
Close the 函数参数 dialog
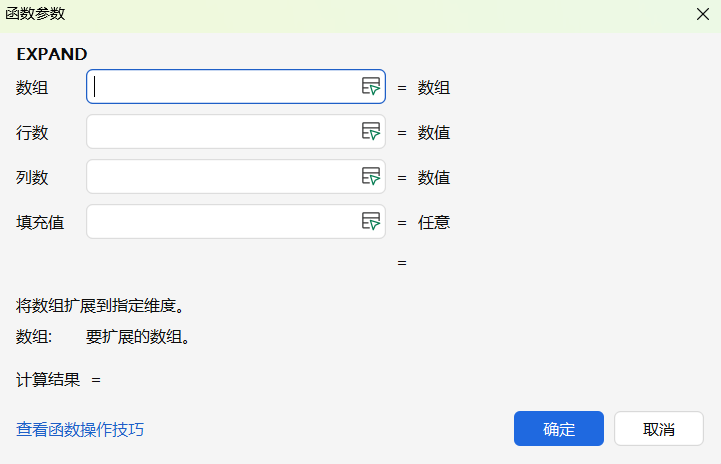703,15
